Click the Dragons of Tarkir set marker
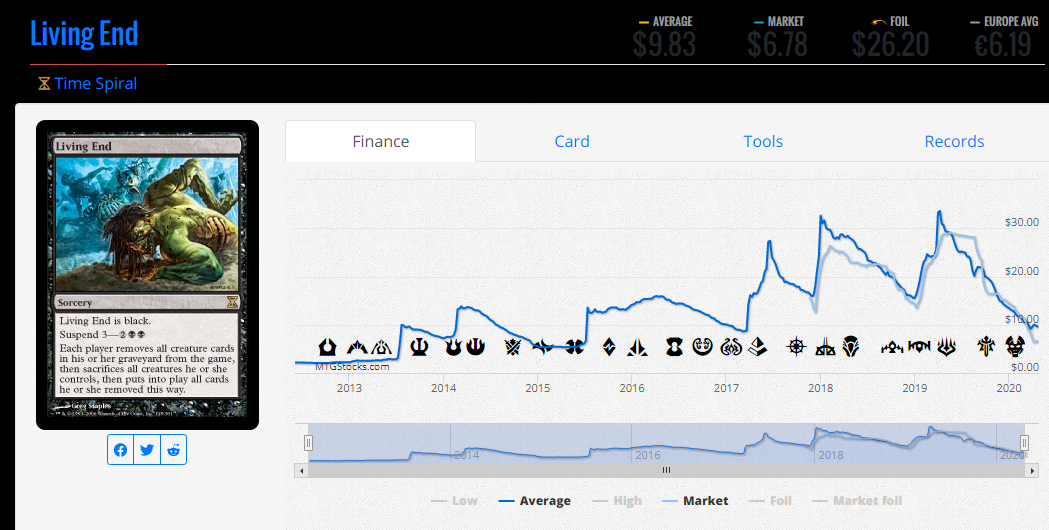This screenshot has width=1049, height=530. click(x=574, y=347)
